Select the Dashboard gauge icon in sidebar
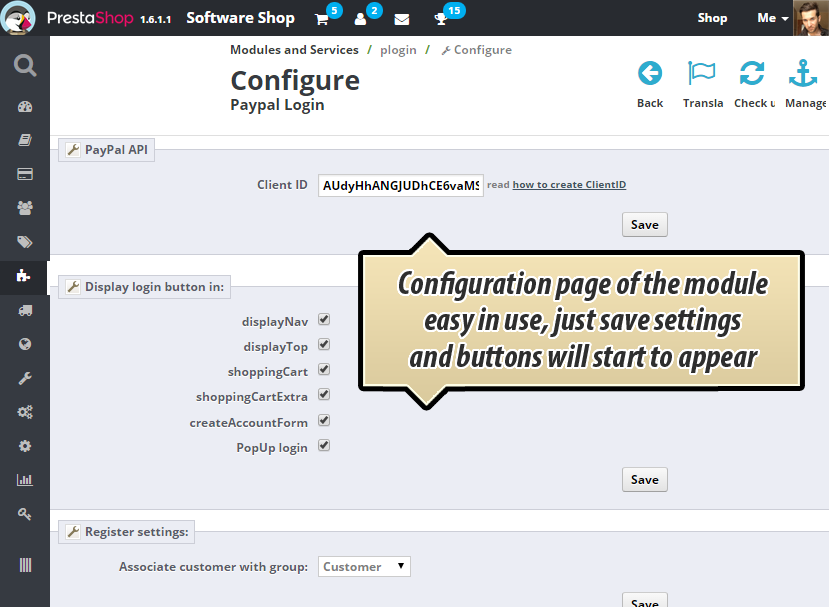Screen dimensions: 829x607 point(24,106)
